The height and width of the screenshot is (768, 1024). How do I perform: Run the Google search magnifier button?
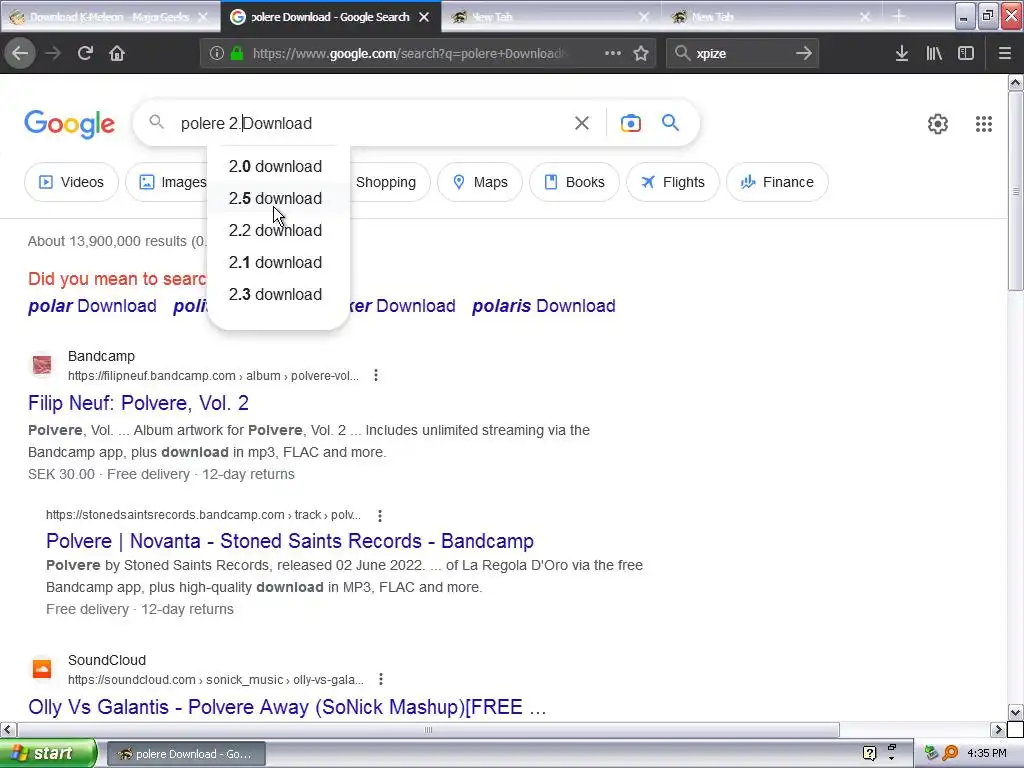[x=670, y=123]
